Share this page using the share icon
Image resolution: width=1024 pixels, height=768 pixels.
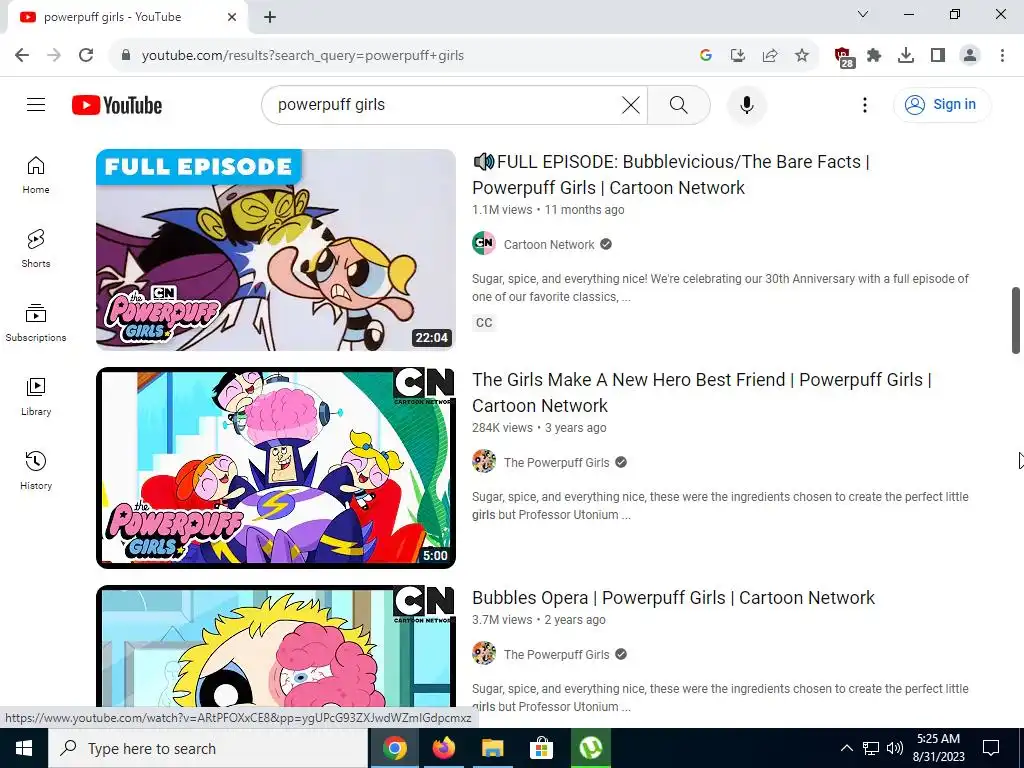point(770,55)
